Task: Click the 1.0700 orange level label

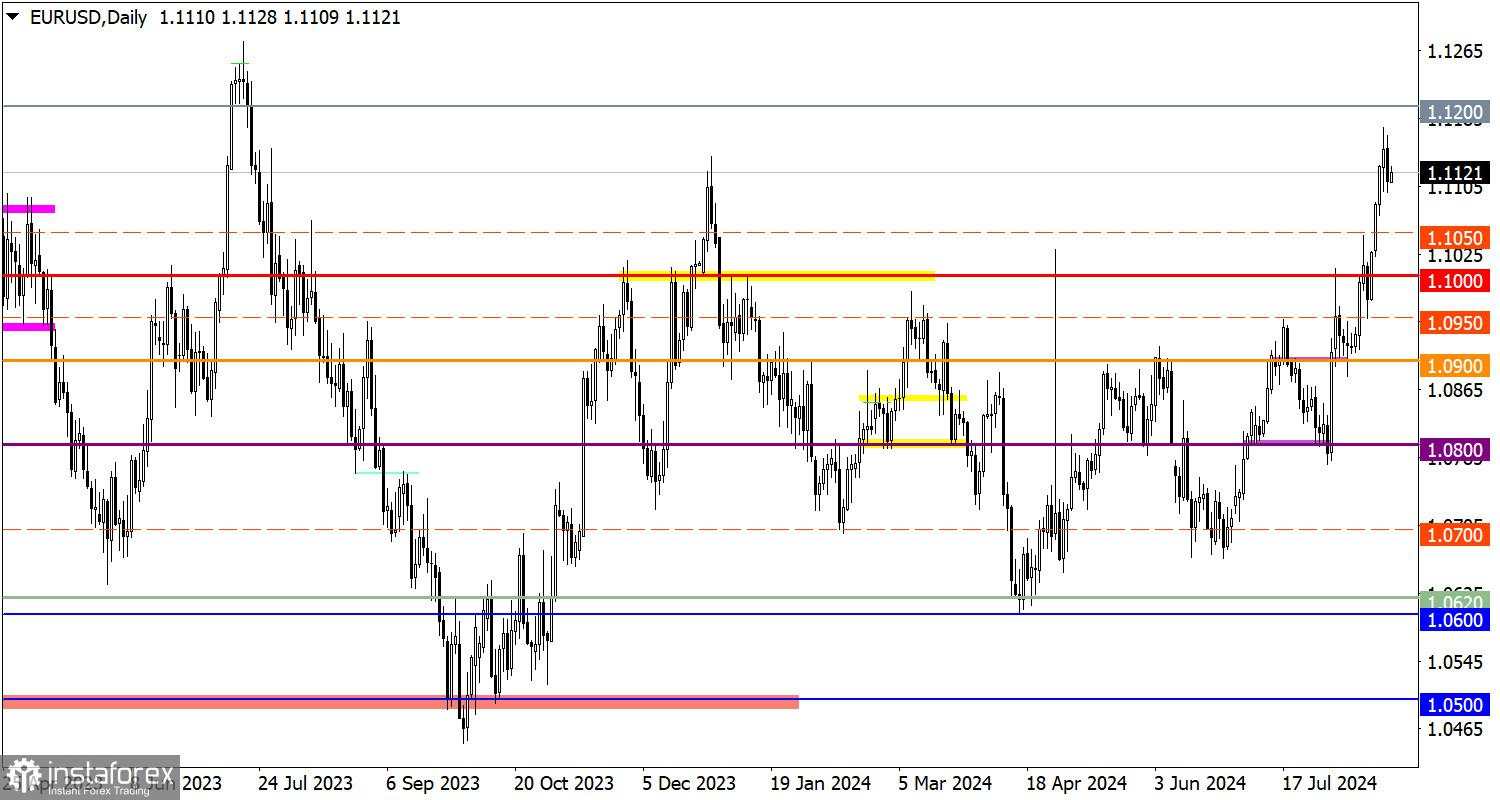Action: click(x=1455, y=536)
